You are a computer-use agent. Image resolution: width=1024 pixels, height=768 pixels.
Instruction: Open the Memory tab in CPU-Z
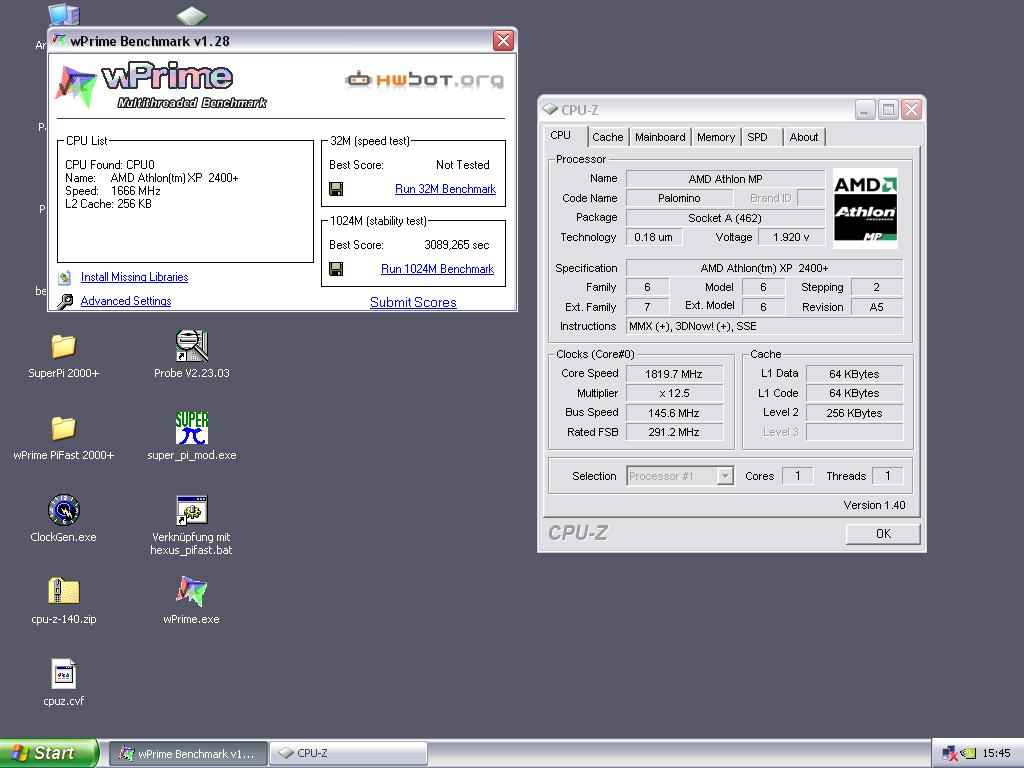(x=716, y=137)
